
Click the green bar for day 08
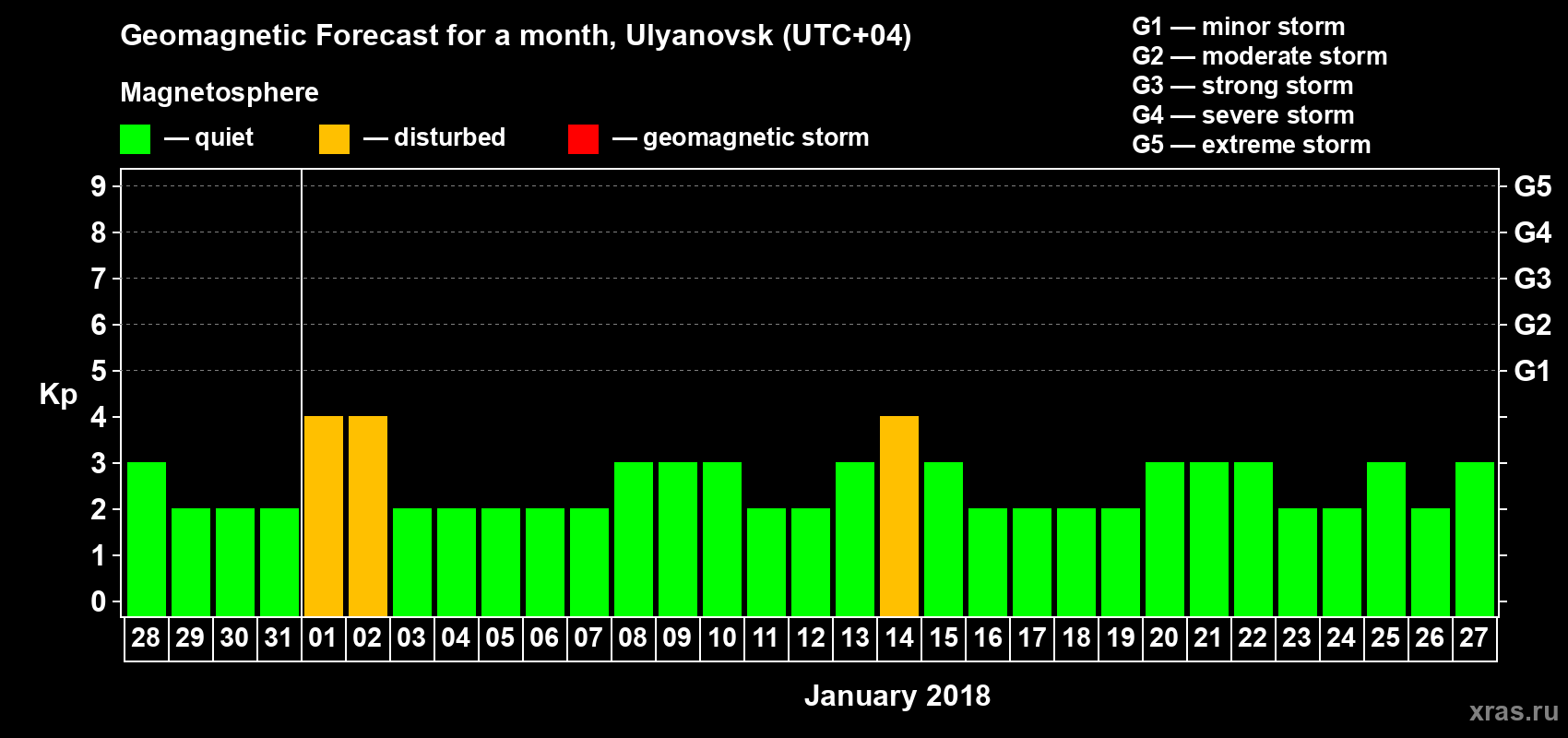[x=634, y=540]
